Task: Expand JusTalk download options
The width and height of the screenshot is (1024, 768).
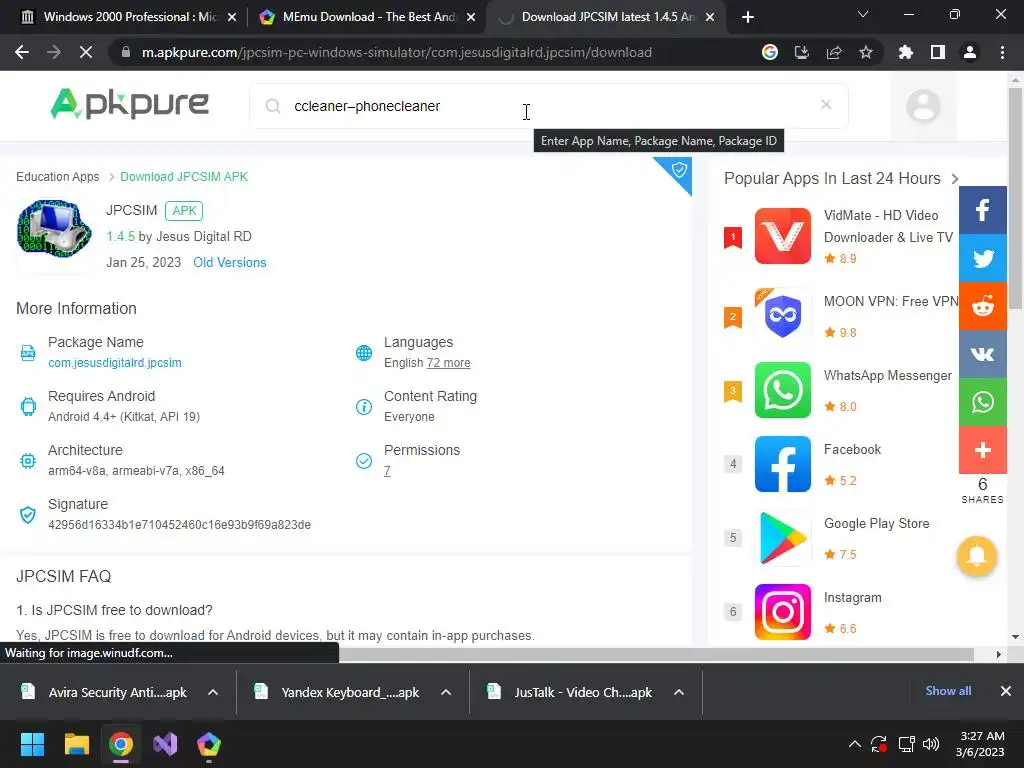Action: (679, 692)
